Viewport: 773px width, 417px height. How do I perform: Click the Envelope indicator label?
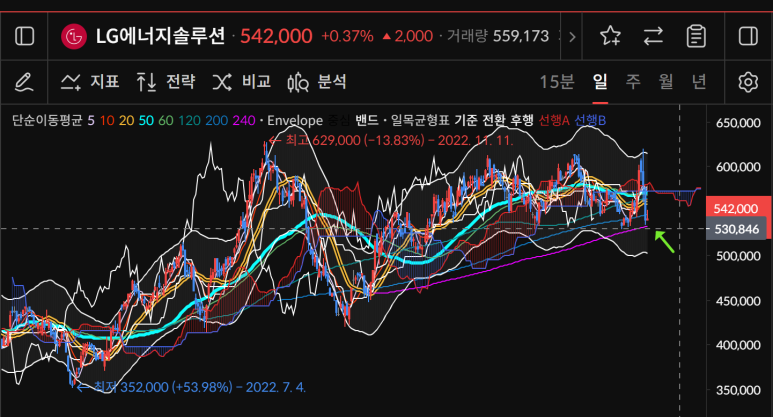pos(295,120)
